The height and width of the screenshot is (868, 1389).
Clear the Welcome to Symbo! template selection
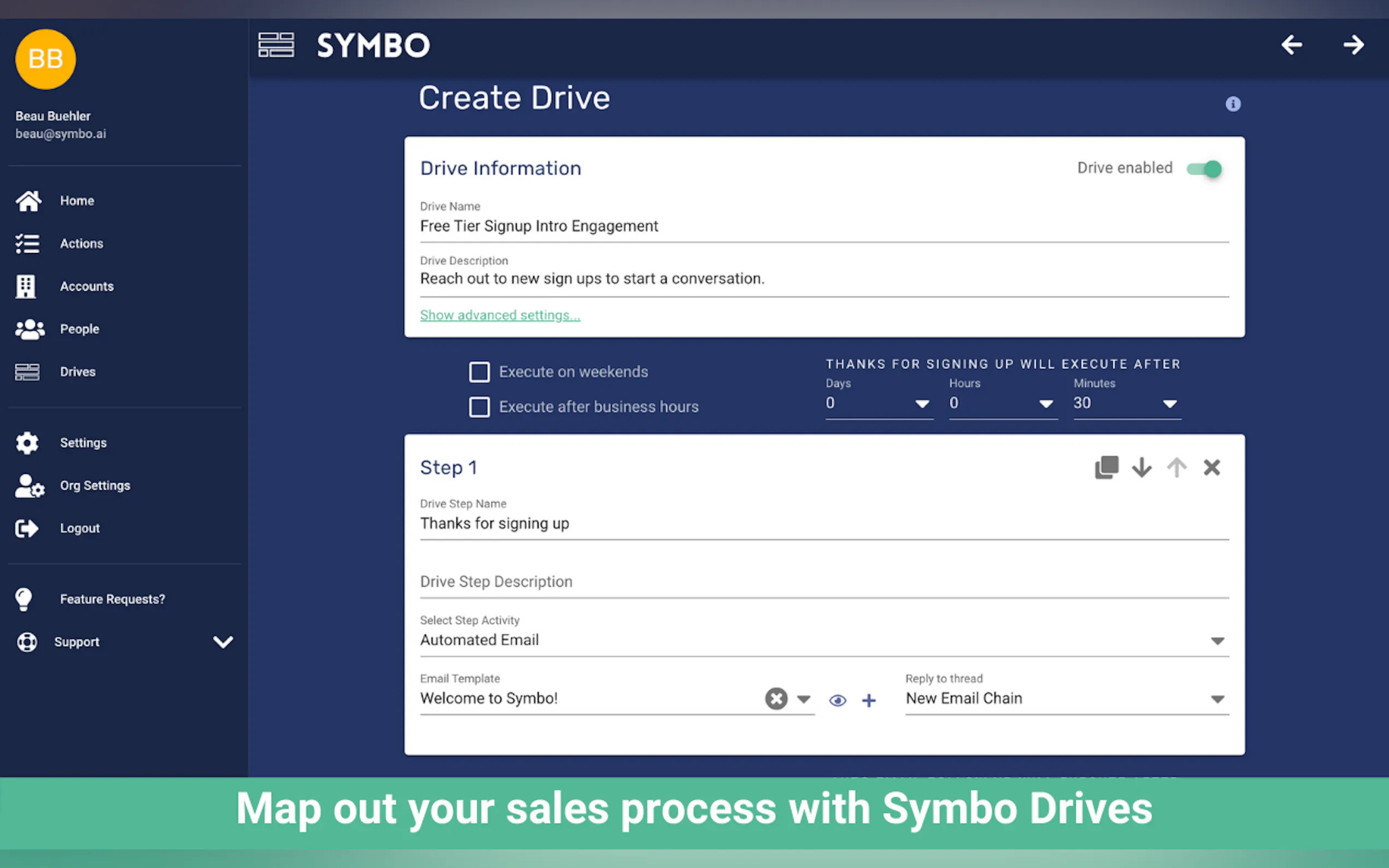(x=776, y=699)
